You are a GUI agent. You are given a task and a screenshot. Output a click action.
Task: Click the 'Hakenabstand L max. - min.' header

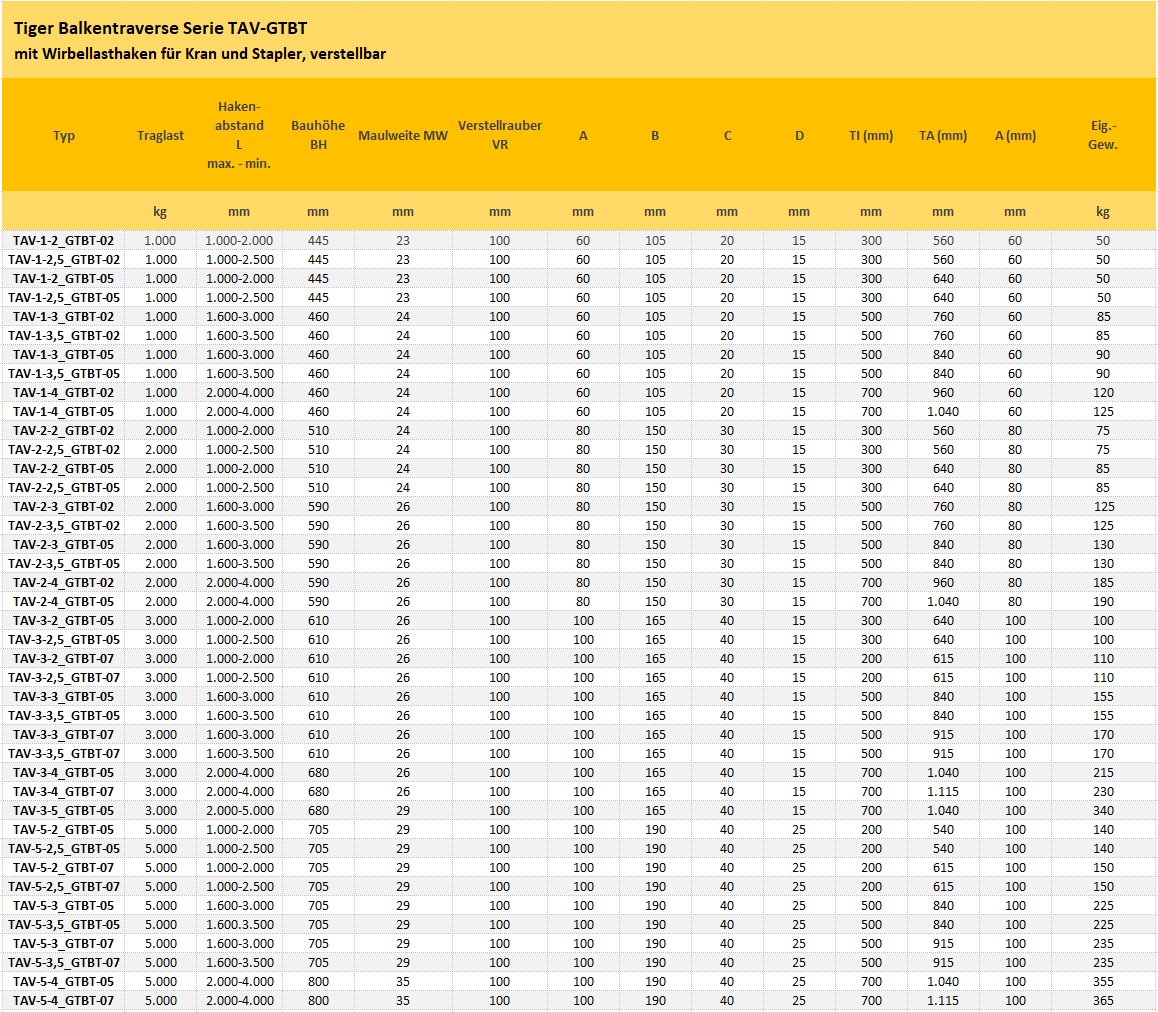[239, 135]
